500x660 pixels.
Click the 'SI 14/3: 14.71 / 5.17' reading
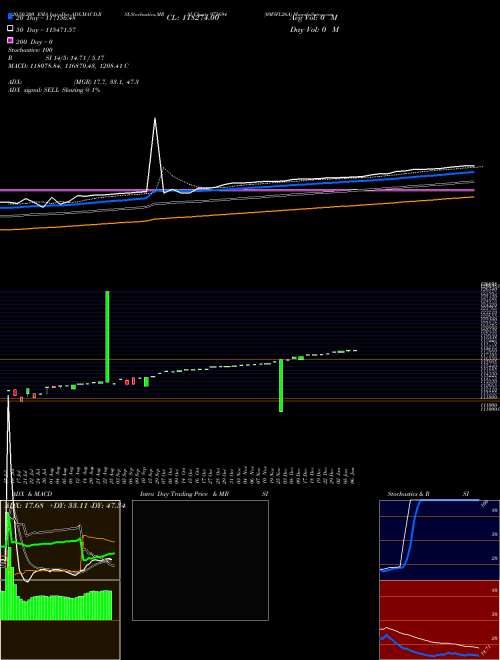(x=75, y=58)
